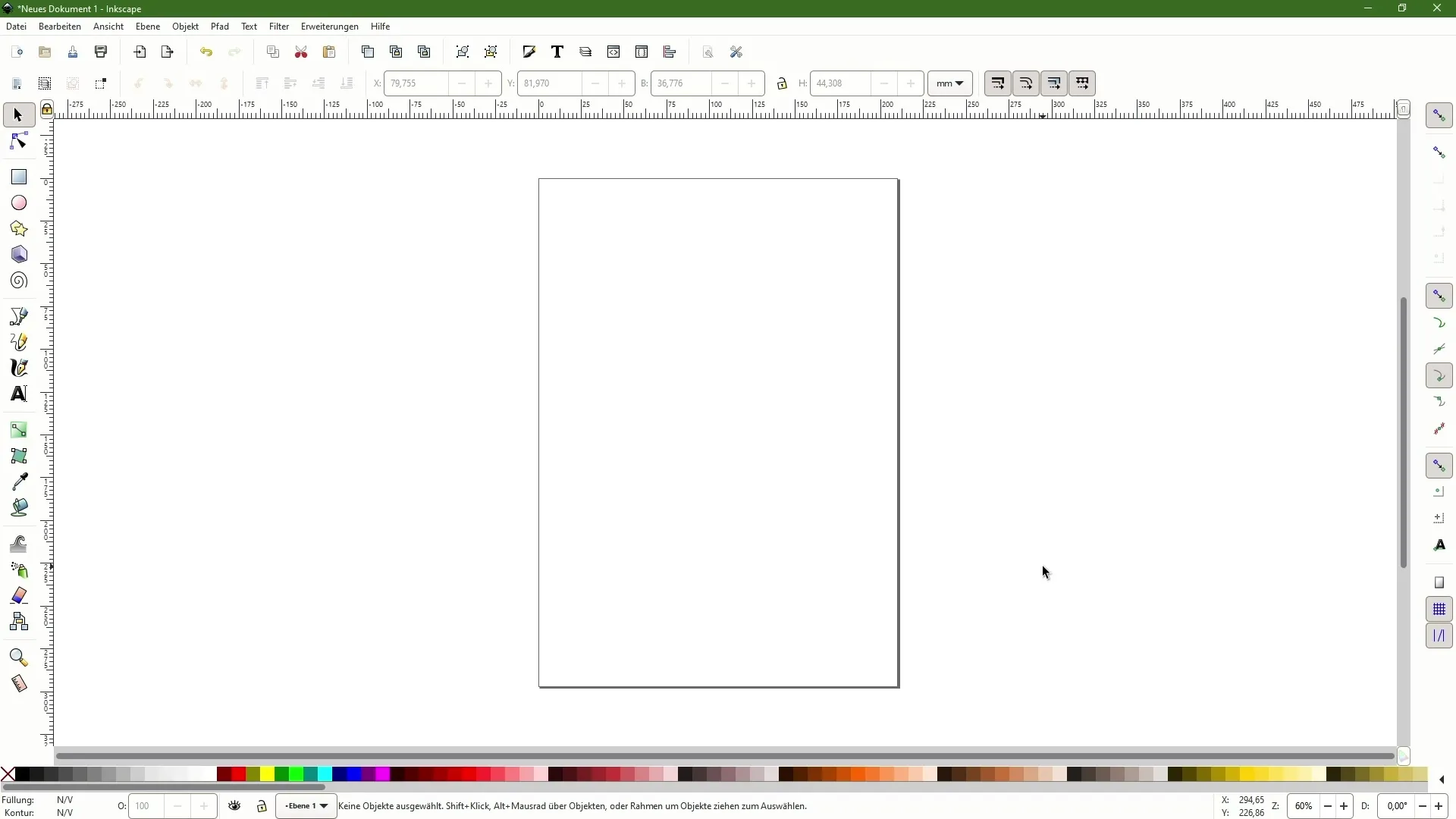Click the Undo arrow icon
The width and height of the screenshot is (1456, 819).
tap(206, 52)
